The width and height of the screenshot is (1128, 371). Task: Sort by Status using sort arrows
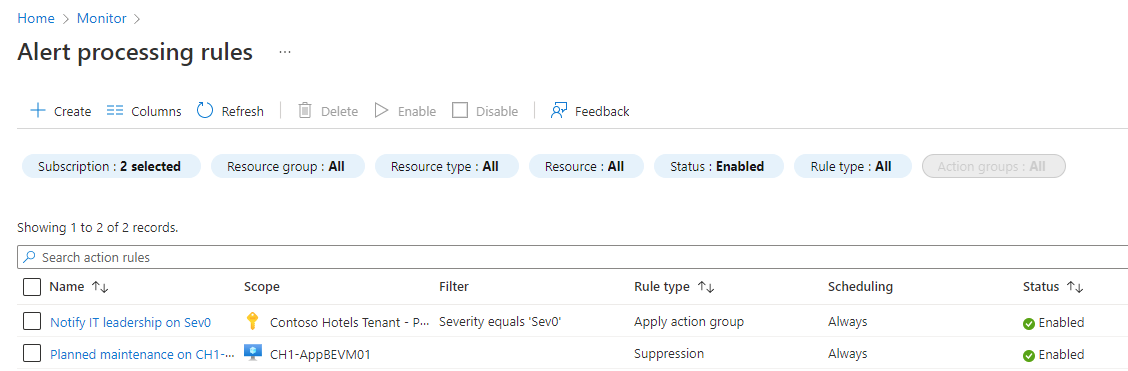tap(1075, 287)
